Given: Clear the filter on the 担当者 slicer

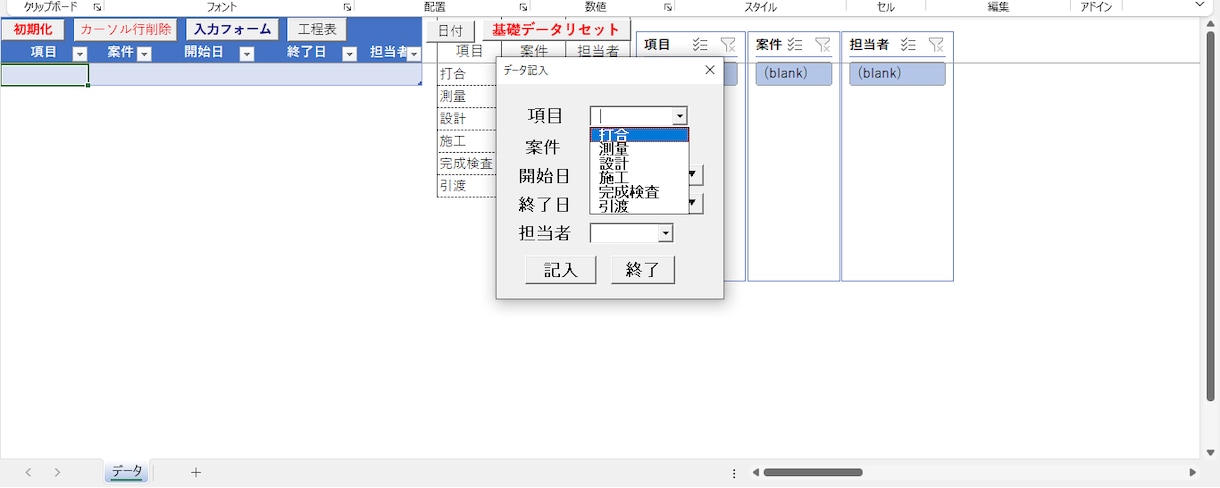Looking at the screenshot, I should coord(936,44).
